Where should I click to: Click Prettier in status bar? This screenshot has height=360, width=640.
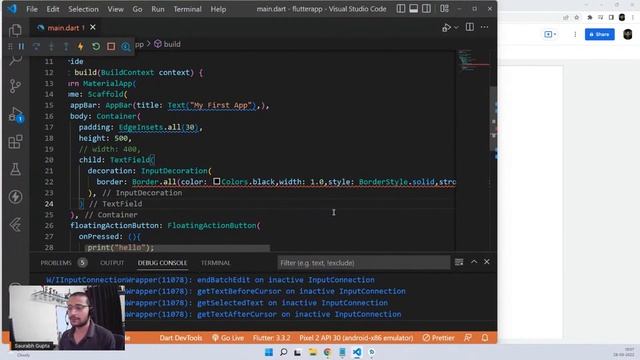coord(438,338)
